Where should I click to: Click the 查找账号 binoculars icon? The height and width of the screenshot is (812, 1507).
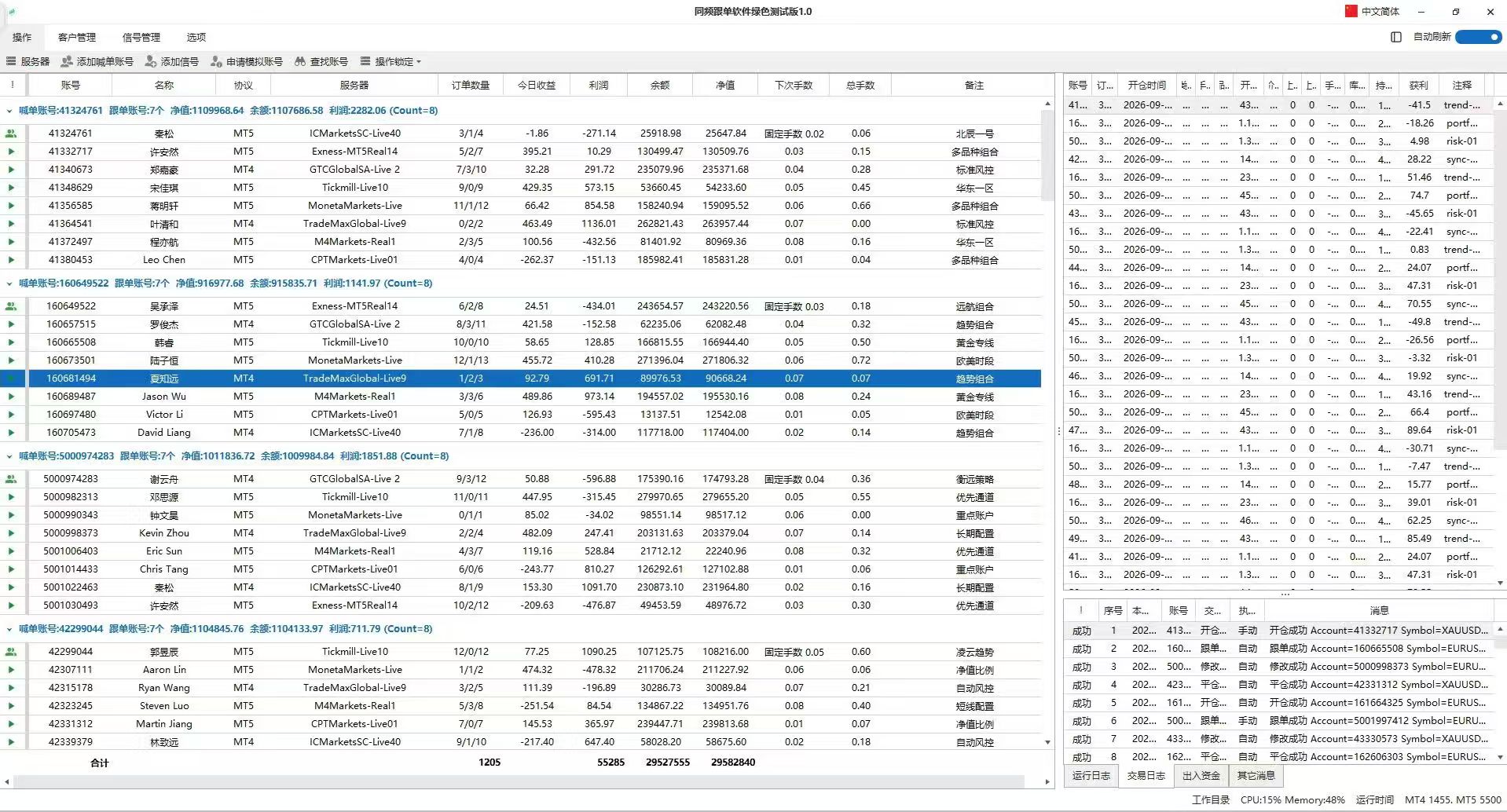pos(300,61)
